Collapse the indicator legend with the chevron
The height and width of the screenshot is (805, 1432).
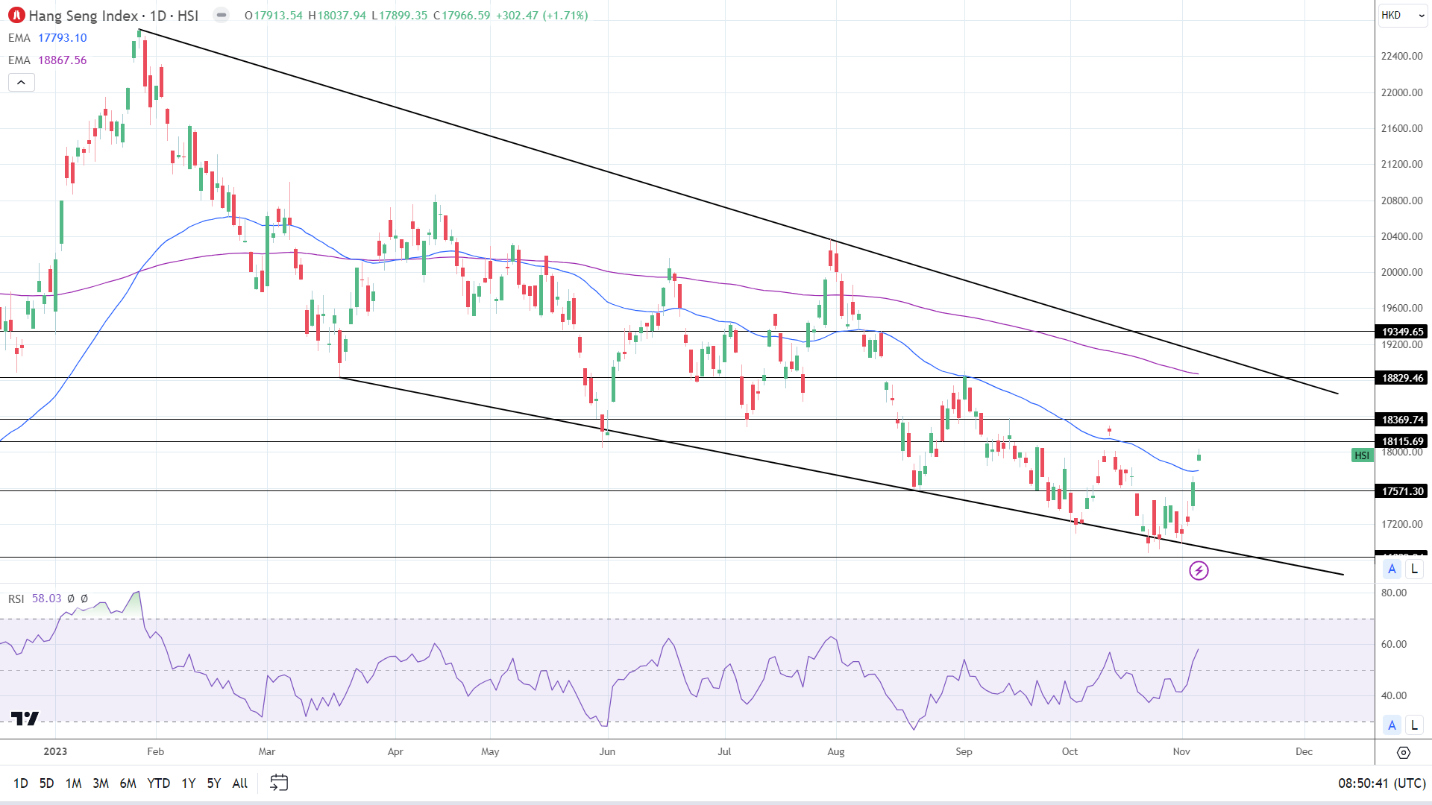point(20,83)
